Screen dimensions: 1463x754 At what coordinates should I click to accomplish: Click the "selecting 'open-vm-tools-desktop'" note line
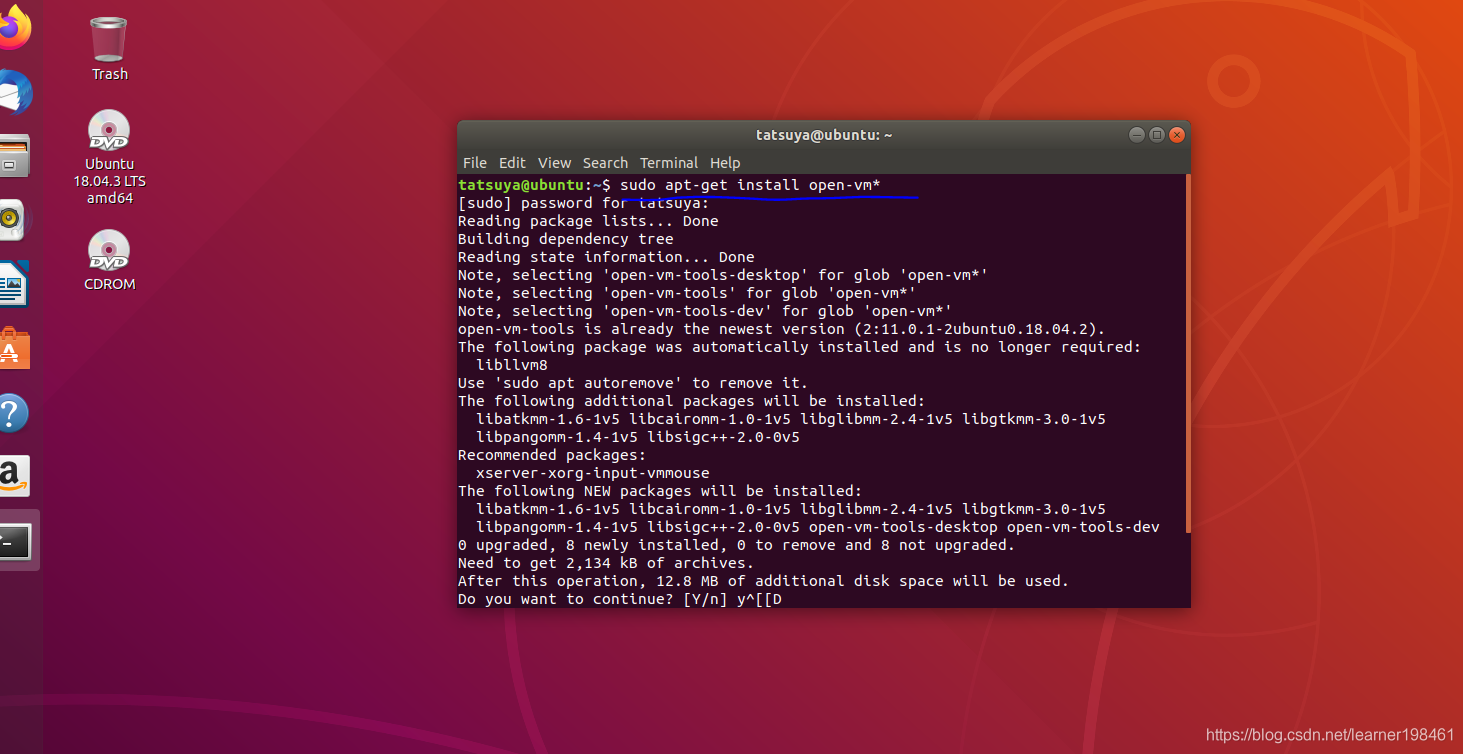pos(723,275)
